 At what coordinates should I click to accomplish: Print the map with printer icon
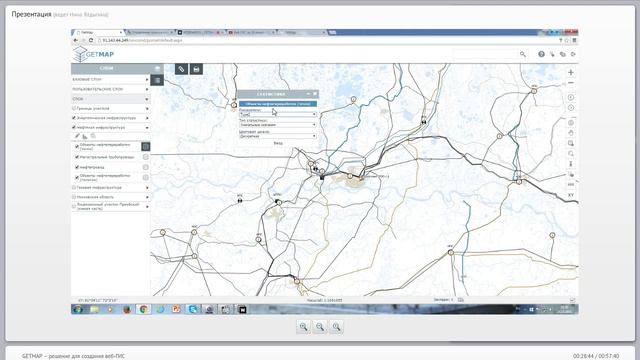[196, 69]
